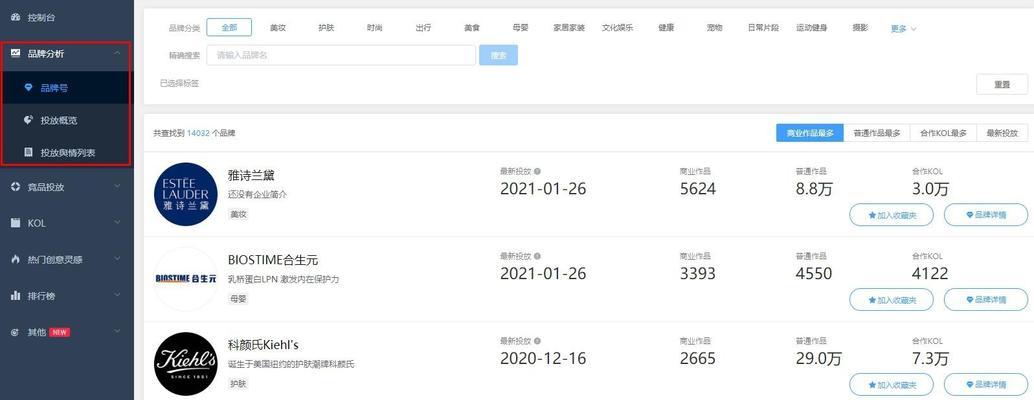Filter brands by 运动健身 category
Screen dimensions: 1034x400
click(x=812, y=28)
